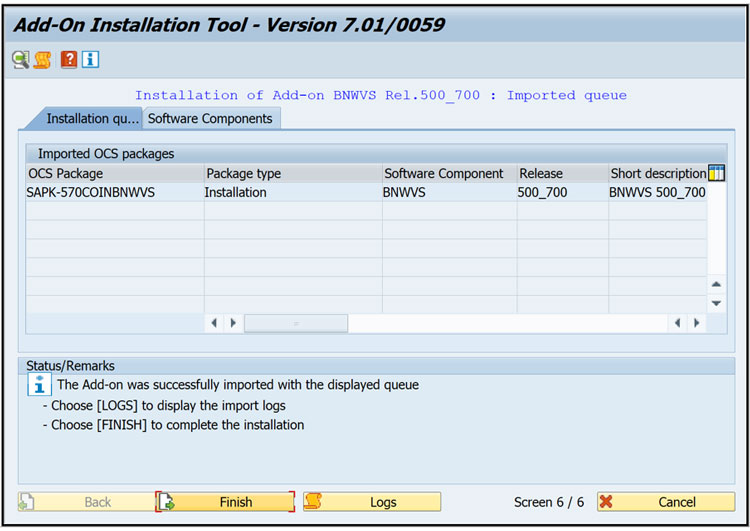The image size is (750, 531).
Task: Click the horizontal scrollbar thumb
Action: tap(296, 323)
